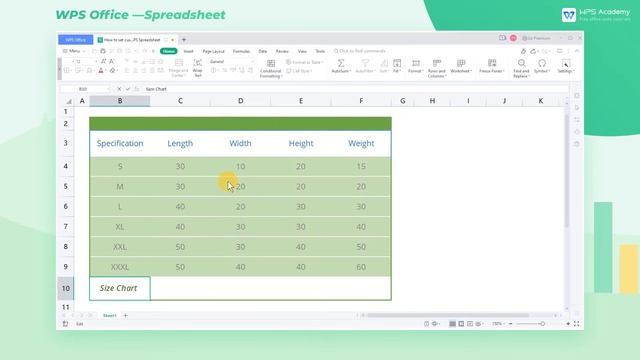This screenshot has width=640, height=360.
Task: Open the Insert ribbon tab
Action: 189,51
